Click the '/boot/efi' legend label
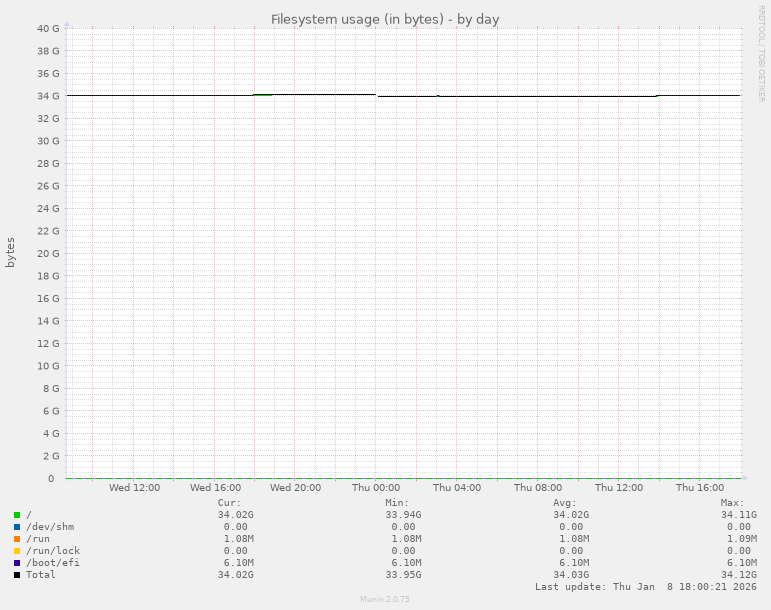771x610 pixels. (53, 563)
